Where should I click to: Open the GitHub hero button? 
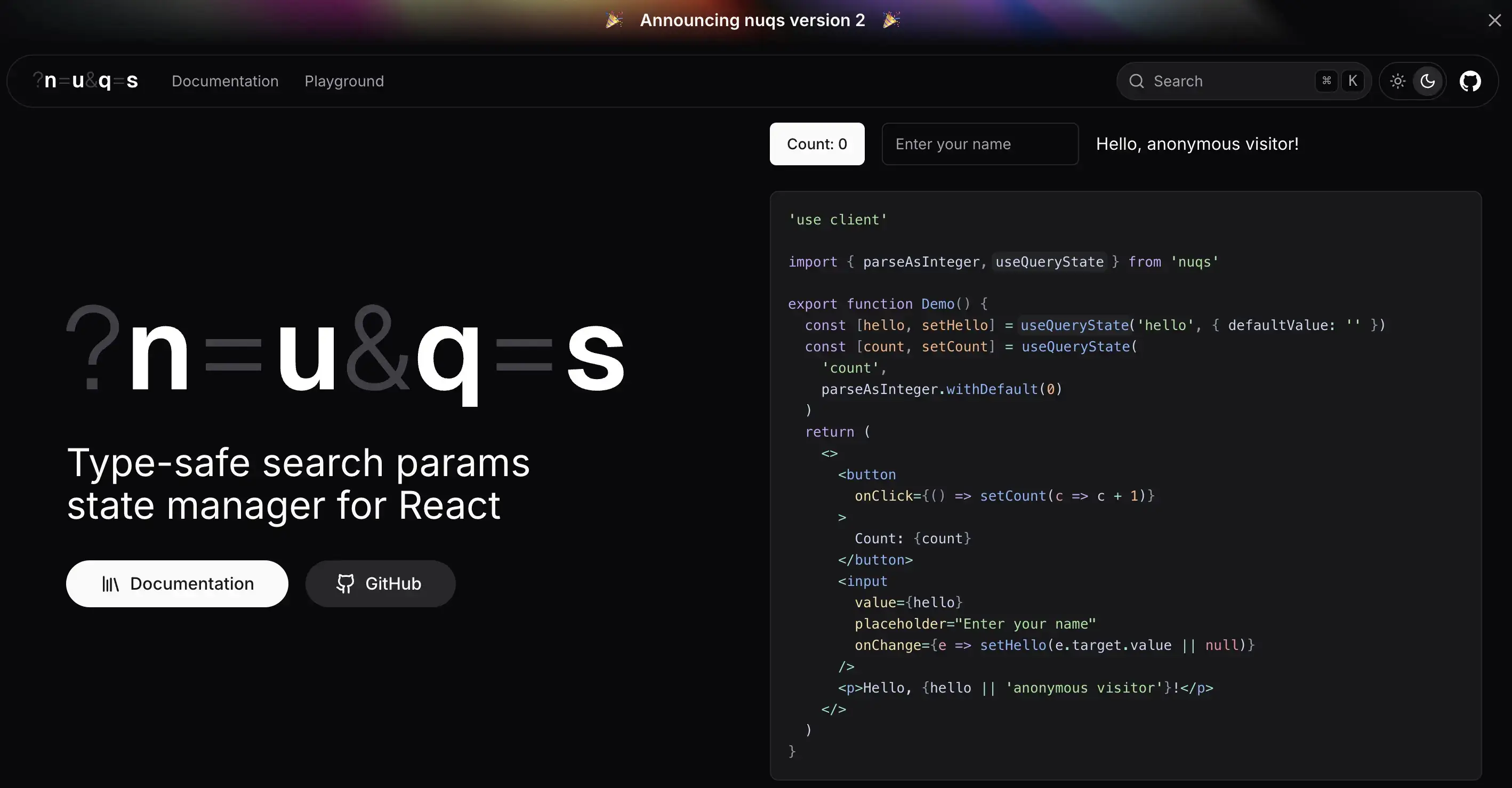(380, 584)
